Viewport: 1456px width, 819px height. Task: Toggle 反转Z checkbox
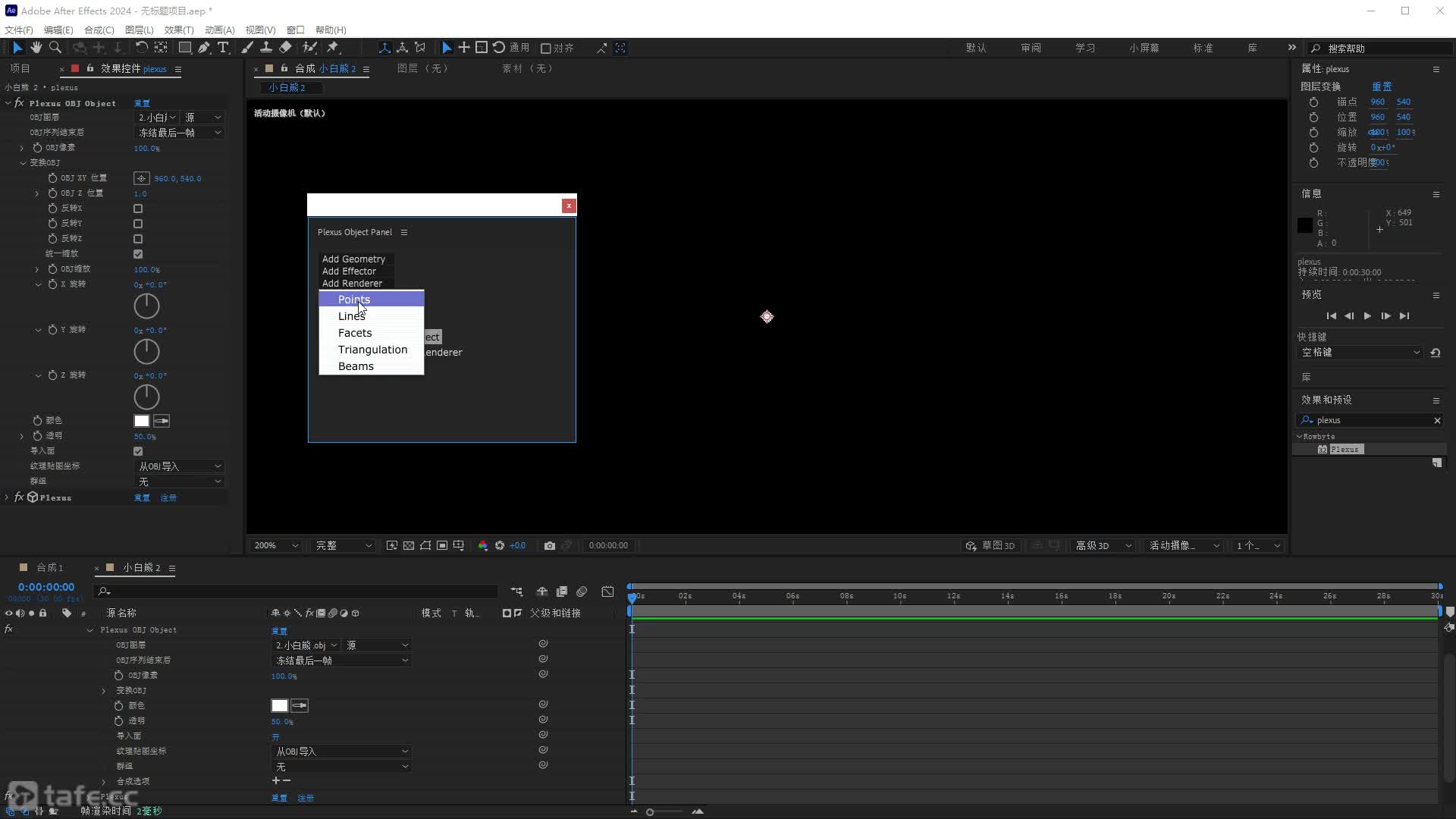tap(138, 239)
